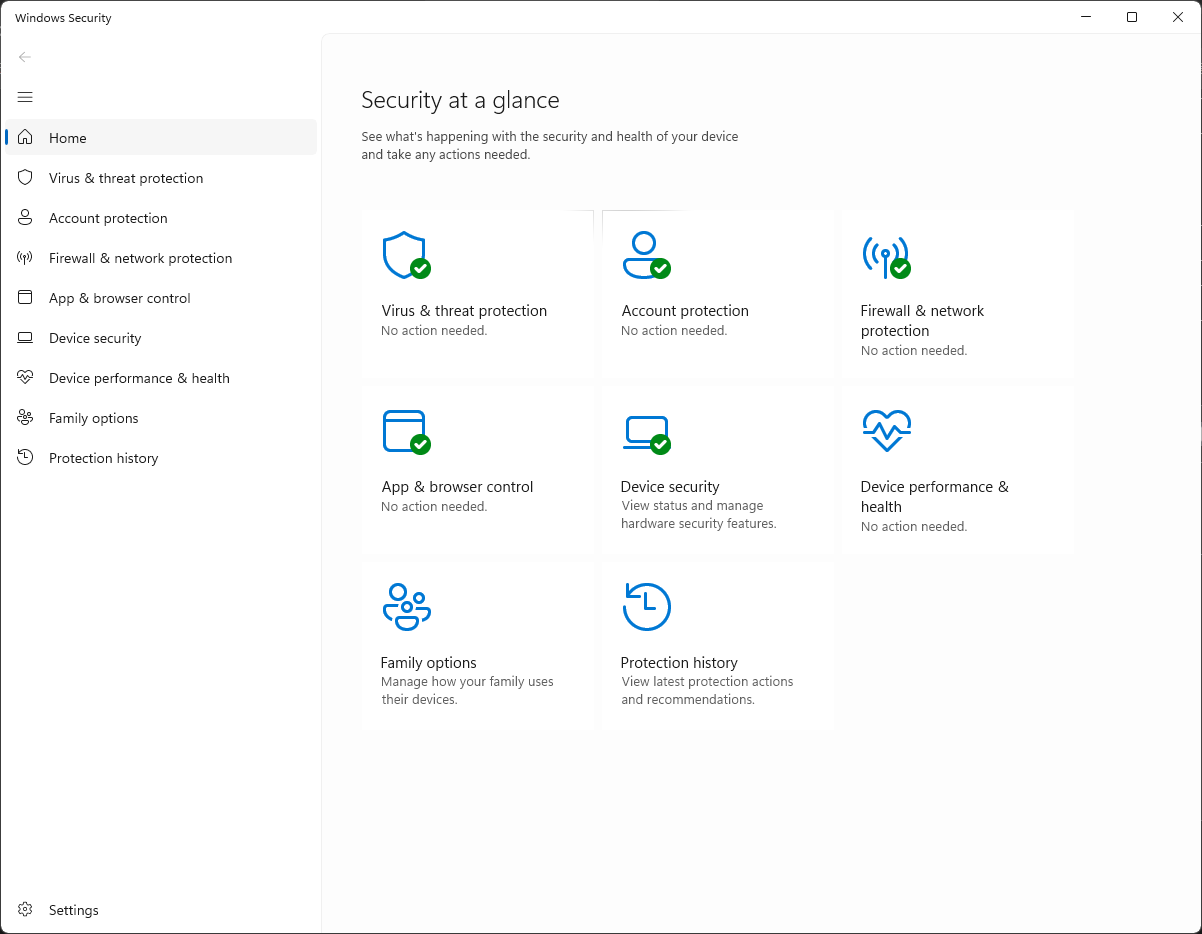
Task: Select the Virus & threat protection shield icon
Action: pos(405,254)
